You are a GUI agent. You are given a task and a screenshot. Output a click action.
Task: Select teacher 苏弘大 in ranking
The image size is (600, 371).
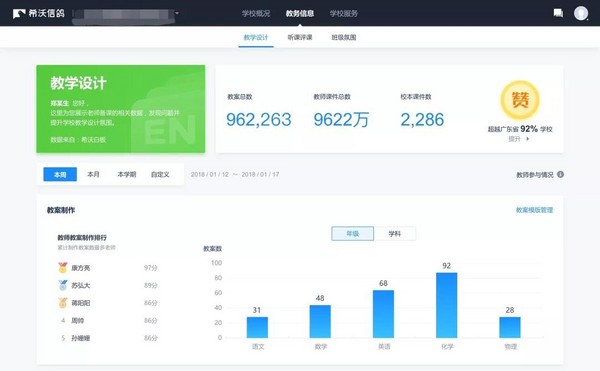[81, 286]
